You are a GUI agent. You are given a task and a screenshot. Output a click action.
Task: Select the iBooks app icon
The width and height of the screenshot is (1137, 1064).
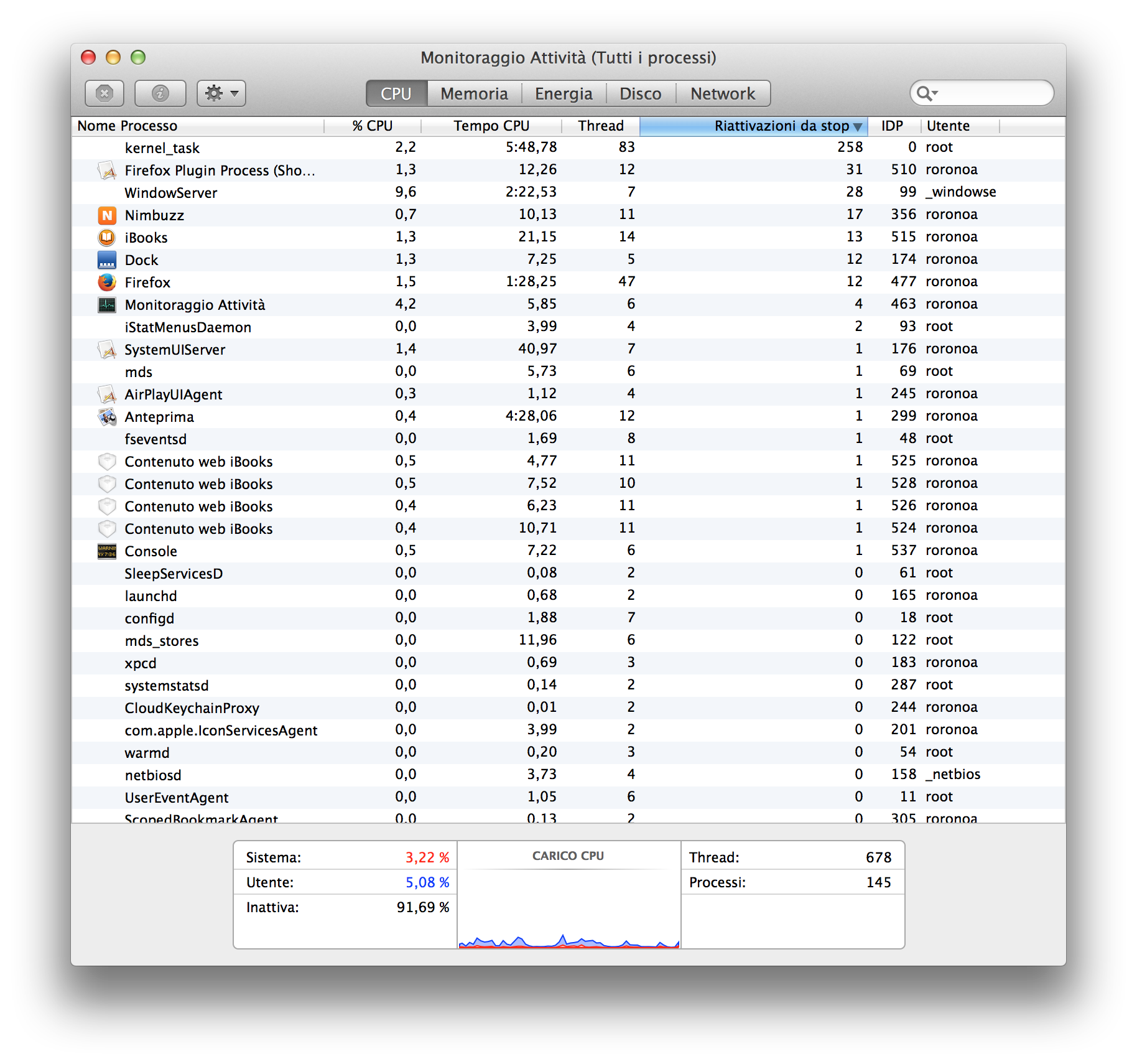[x=107, y=238]
